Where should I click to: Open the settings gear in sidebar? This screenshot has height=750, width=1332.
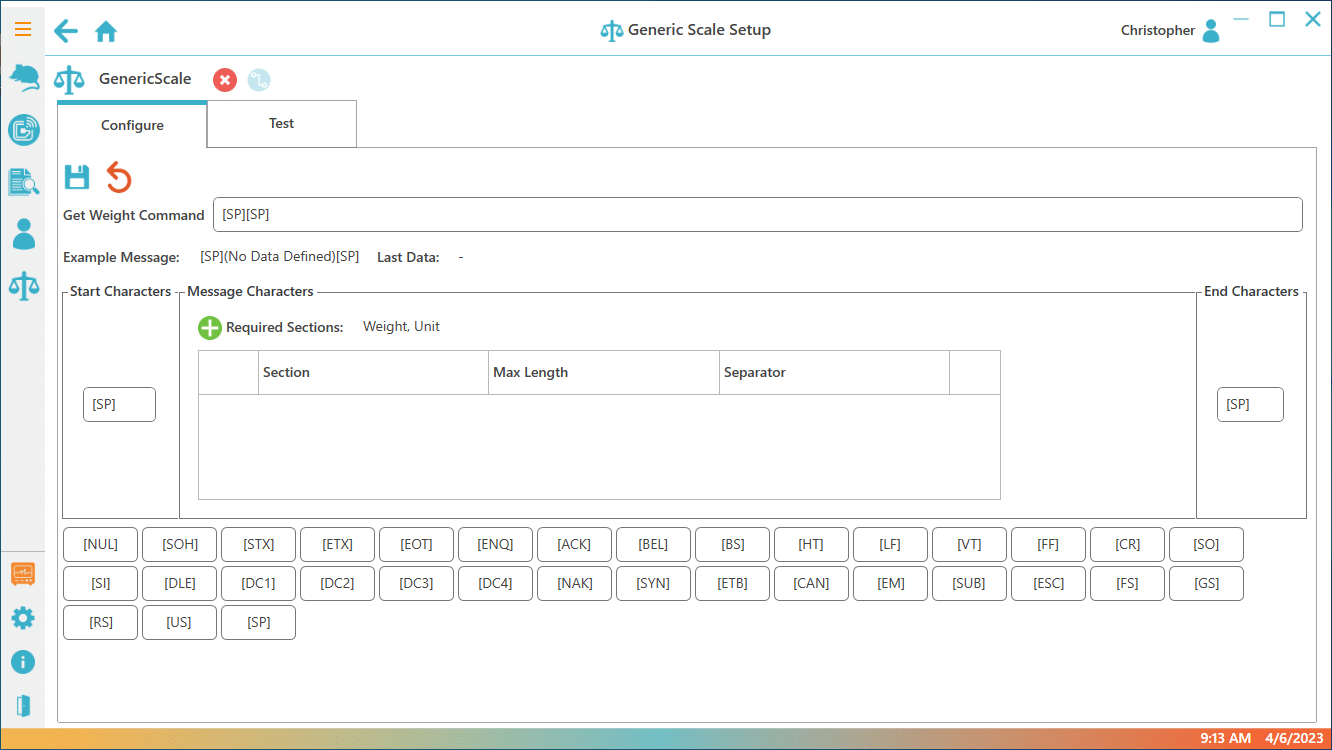pyautogui.click(x=23, y=618)
